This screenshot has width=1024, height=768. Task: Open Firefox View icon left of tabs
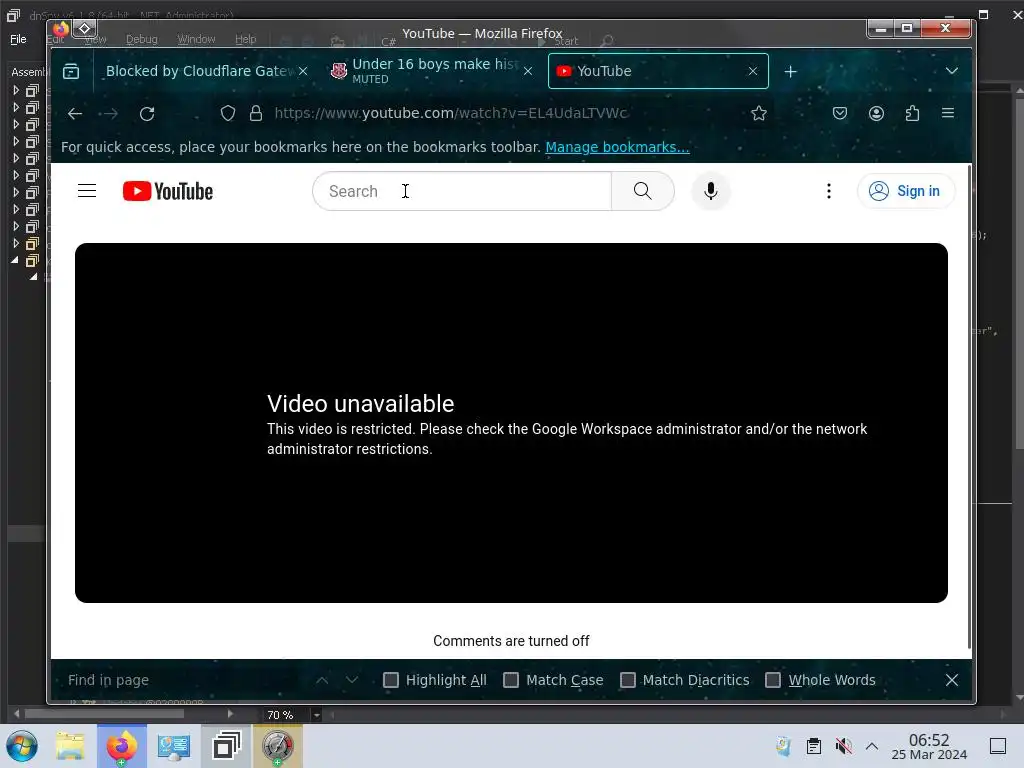pos(71,71)
